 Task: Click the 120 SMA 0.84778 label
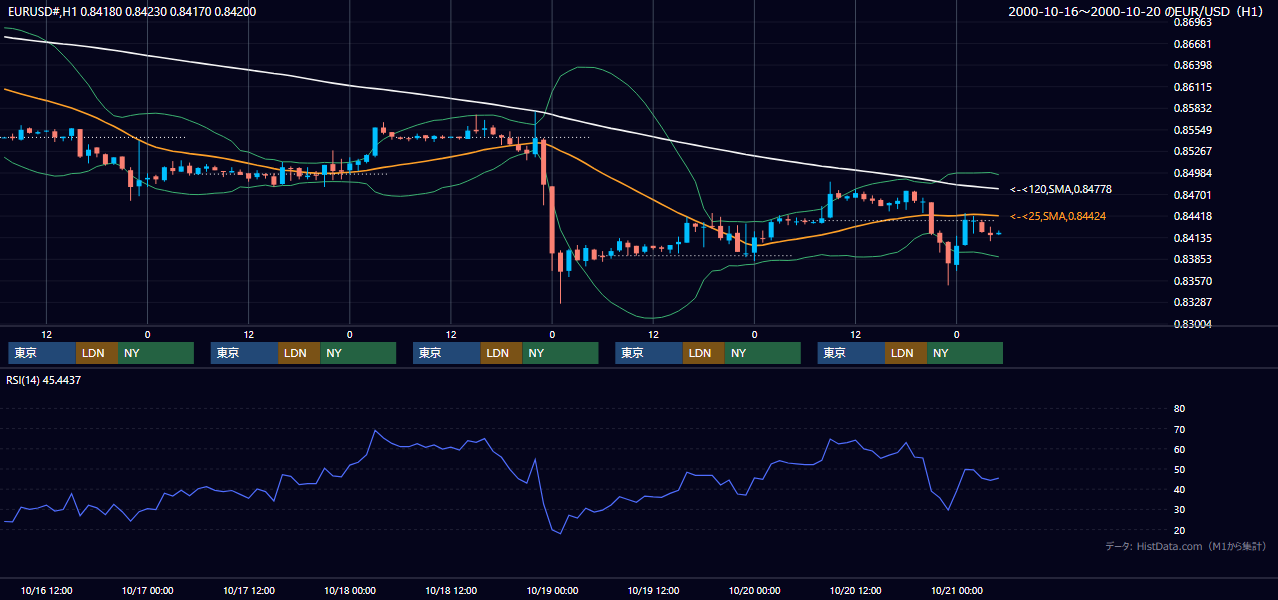coord(1061,189)
